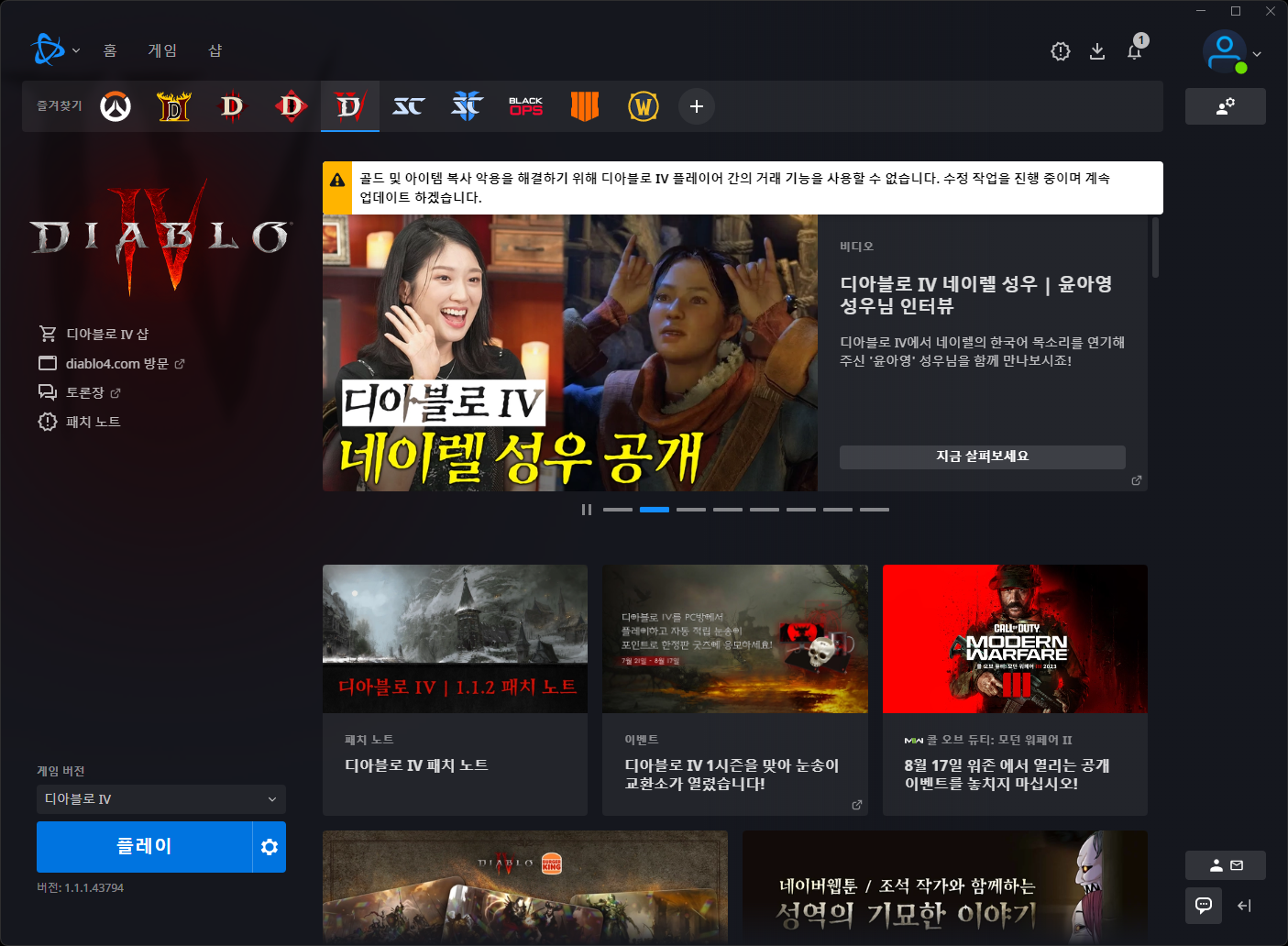
Task: Click 지금 살펴보세요 button
Action: [983, 456]
